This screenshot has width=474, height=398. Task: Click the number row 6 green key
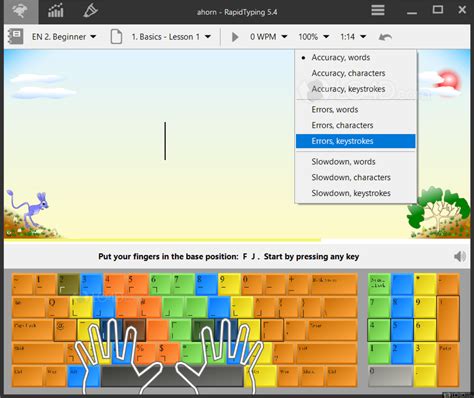160,284
